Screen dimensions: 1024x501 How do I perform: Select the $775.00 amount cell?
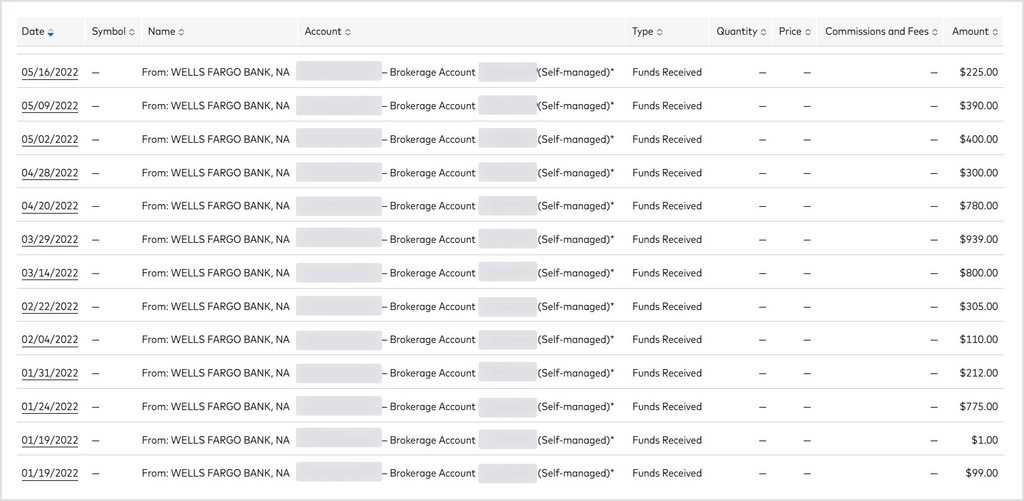click(x=978, y=406)
